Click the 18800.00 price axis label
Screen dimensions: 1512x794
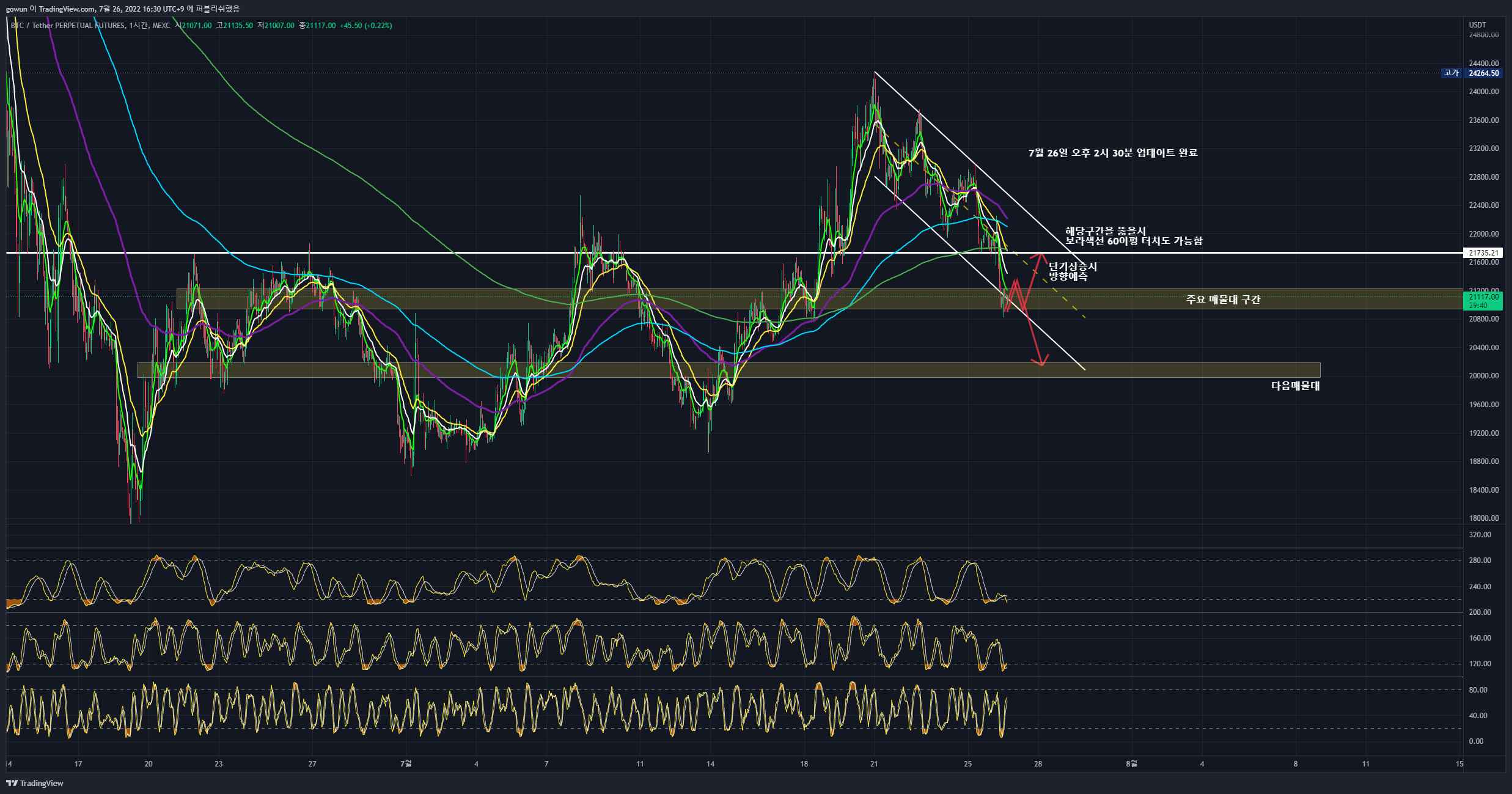tap(1484, 461)
